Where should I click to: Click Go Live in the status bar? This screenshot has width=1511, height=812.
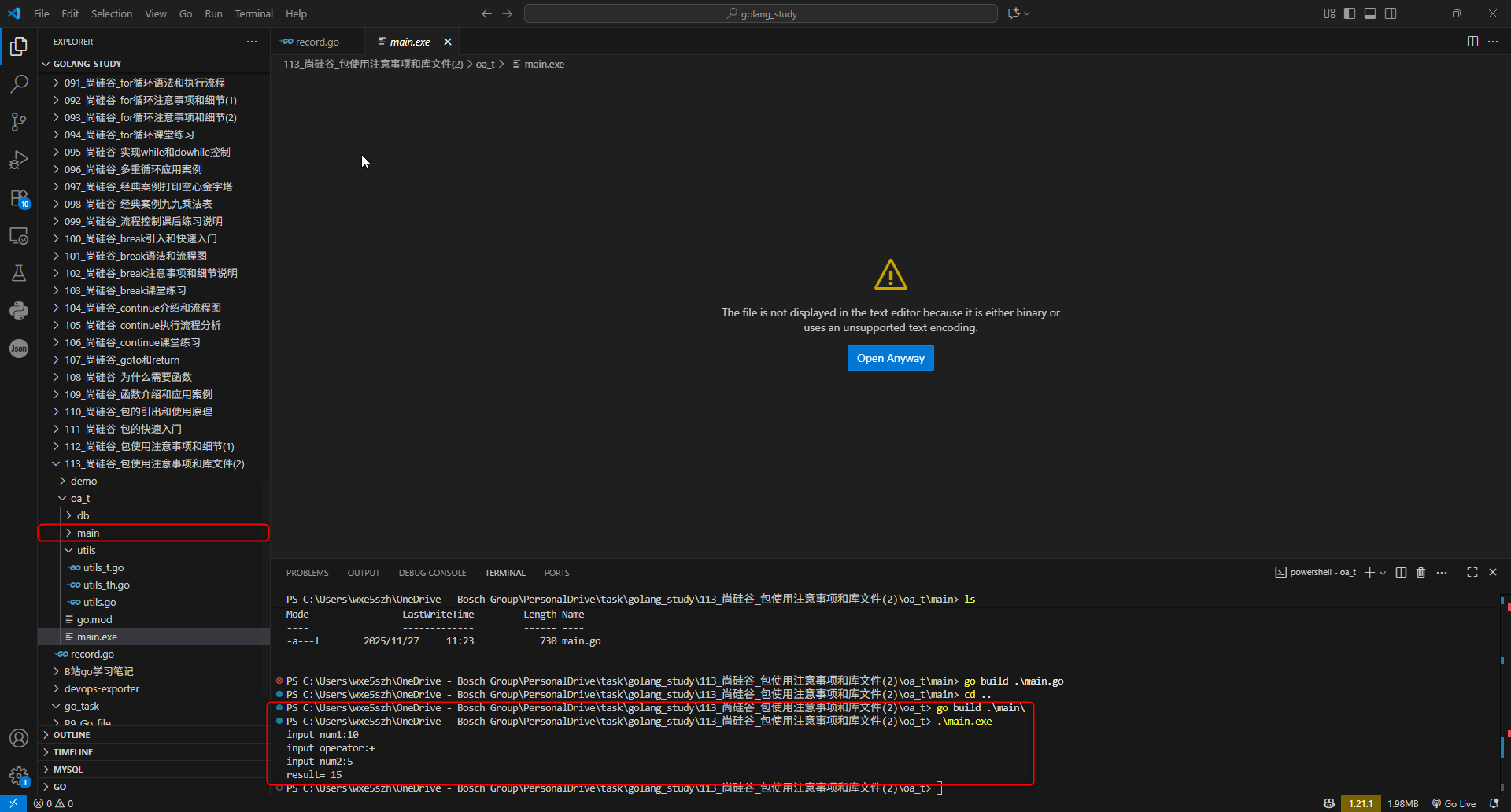(1454, 803)
